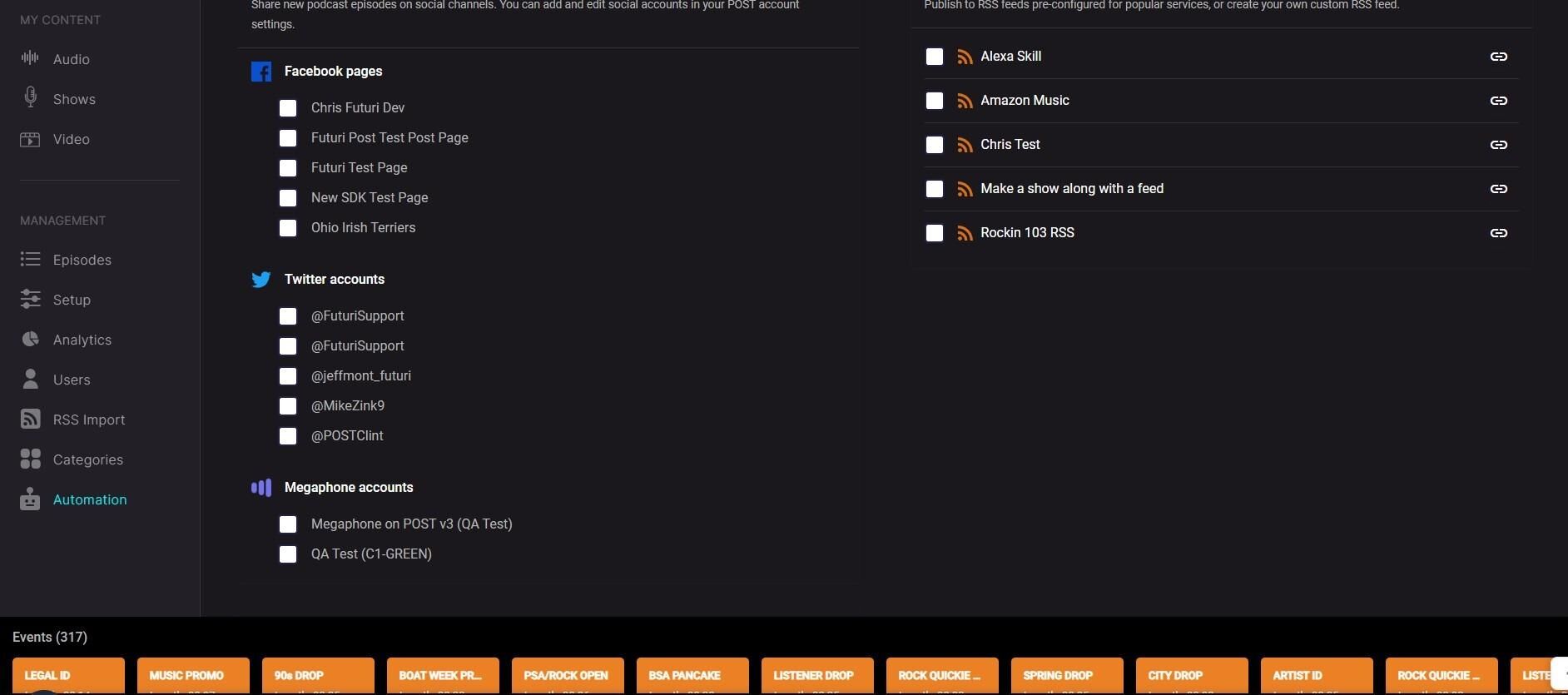Click the Amazon Music link icon

pos(1498,101)
